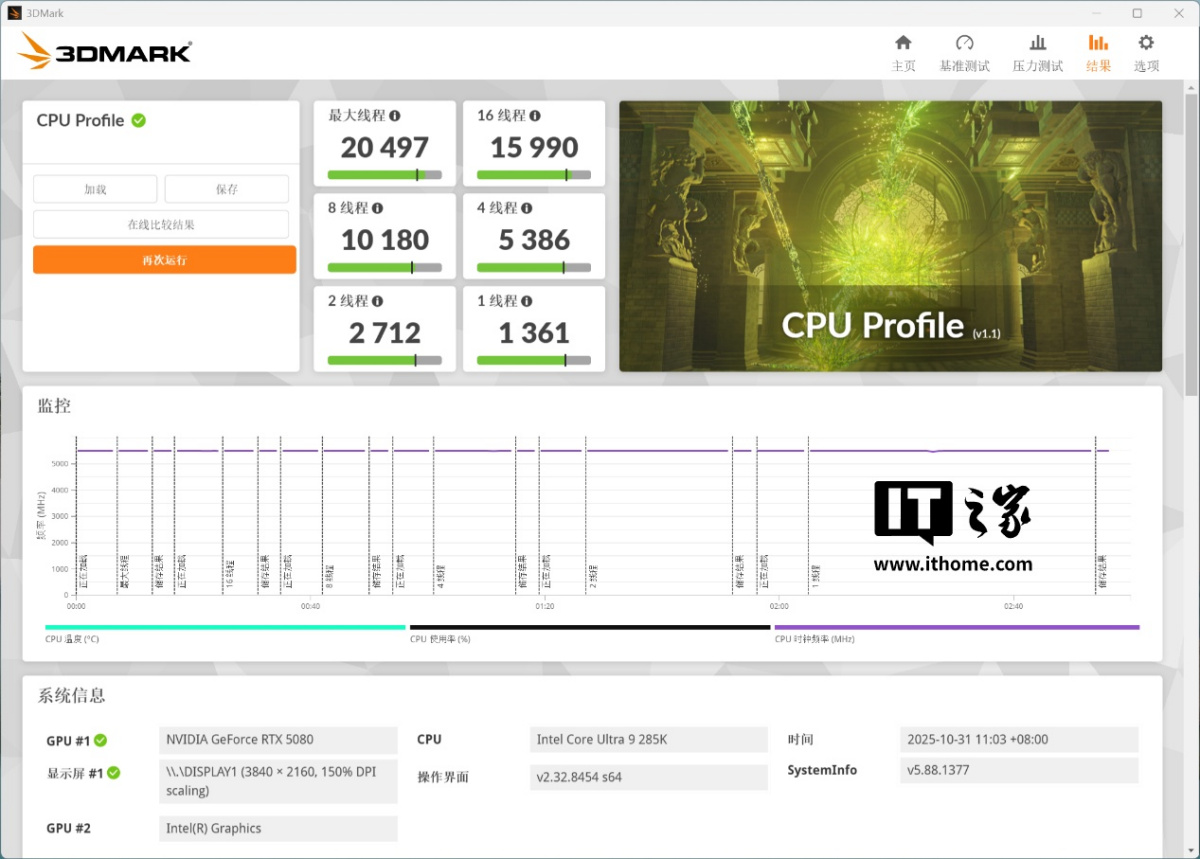
Task: Switch to the Results (结果) tab
Action: [x=1098, y=53]
